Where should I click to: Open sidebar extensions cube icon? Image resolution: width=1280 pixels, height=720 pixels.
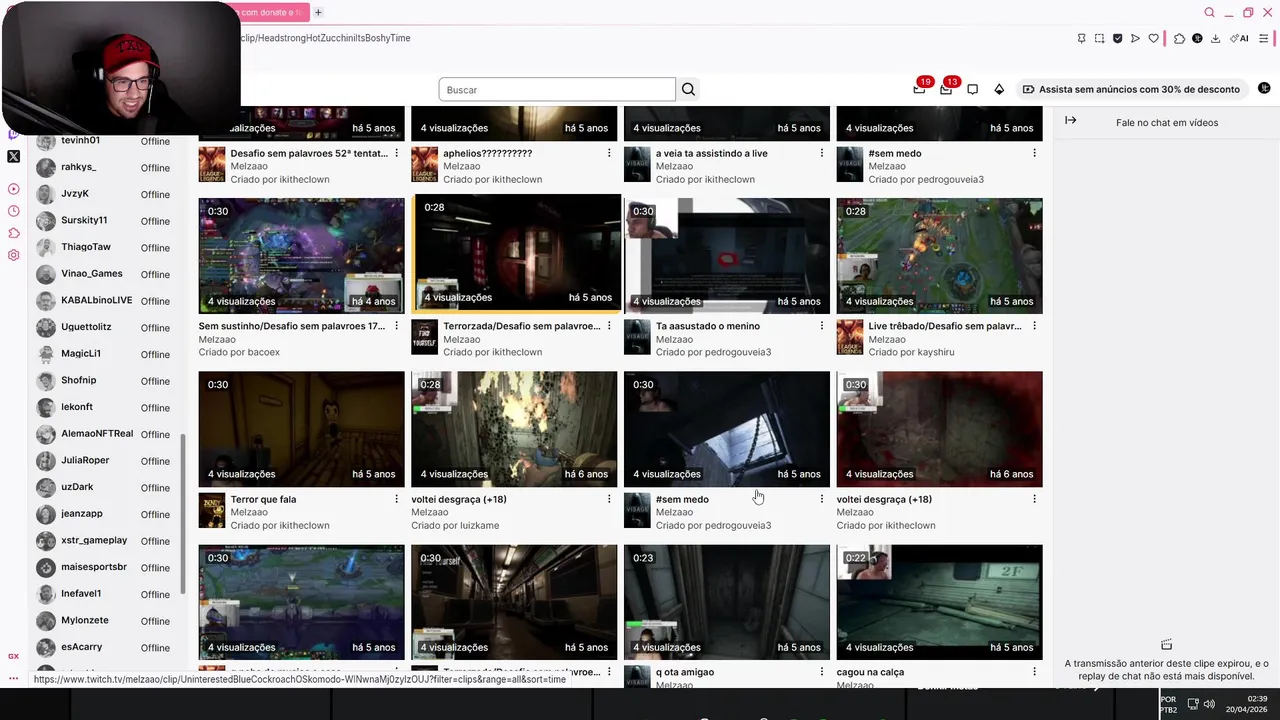[x=13, y=233]
